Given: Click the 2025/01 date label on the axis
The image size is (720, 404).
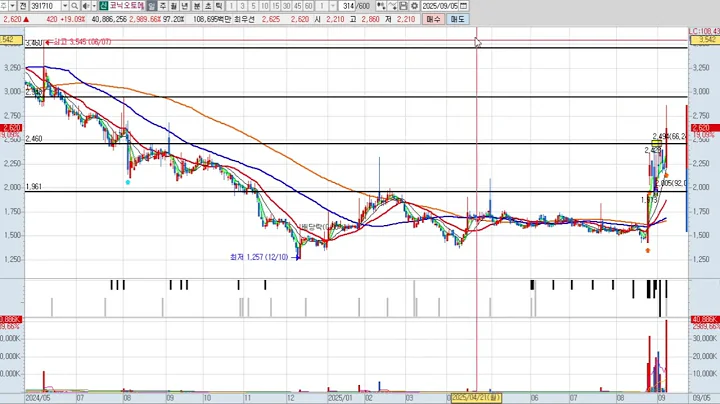Looking at the screenshot, I should 340,398.
